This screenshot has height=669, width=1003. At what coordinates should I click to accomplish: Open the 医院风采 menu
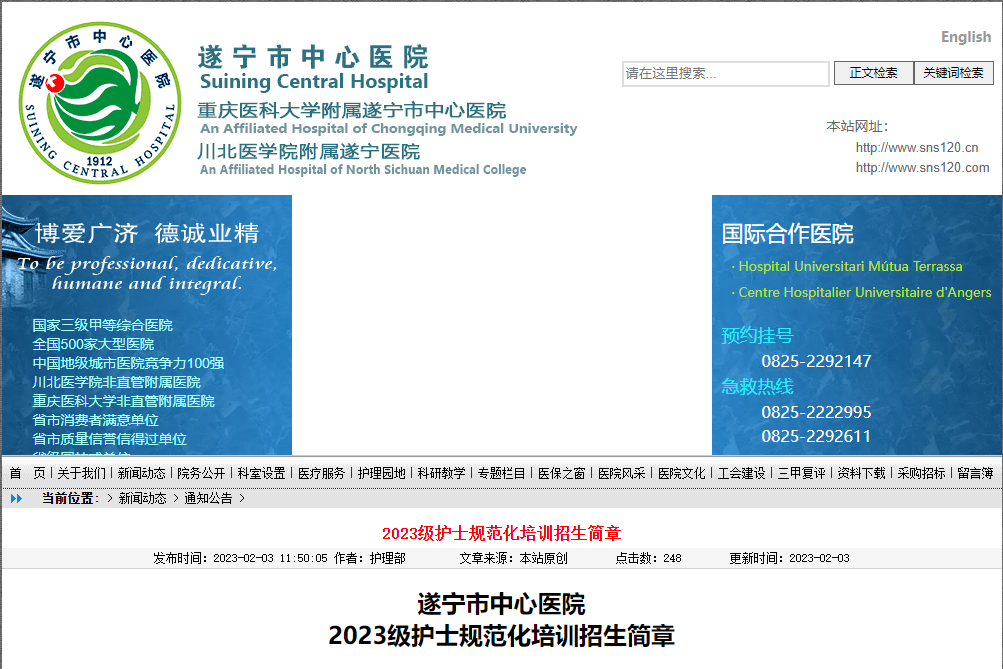point(622,473)
